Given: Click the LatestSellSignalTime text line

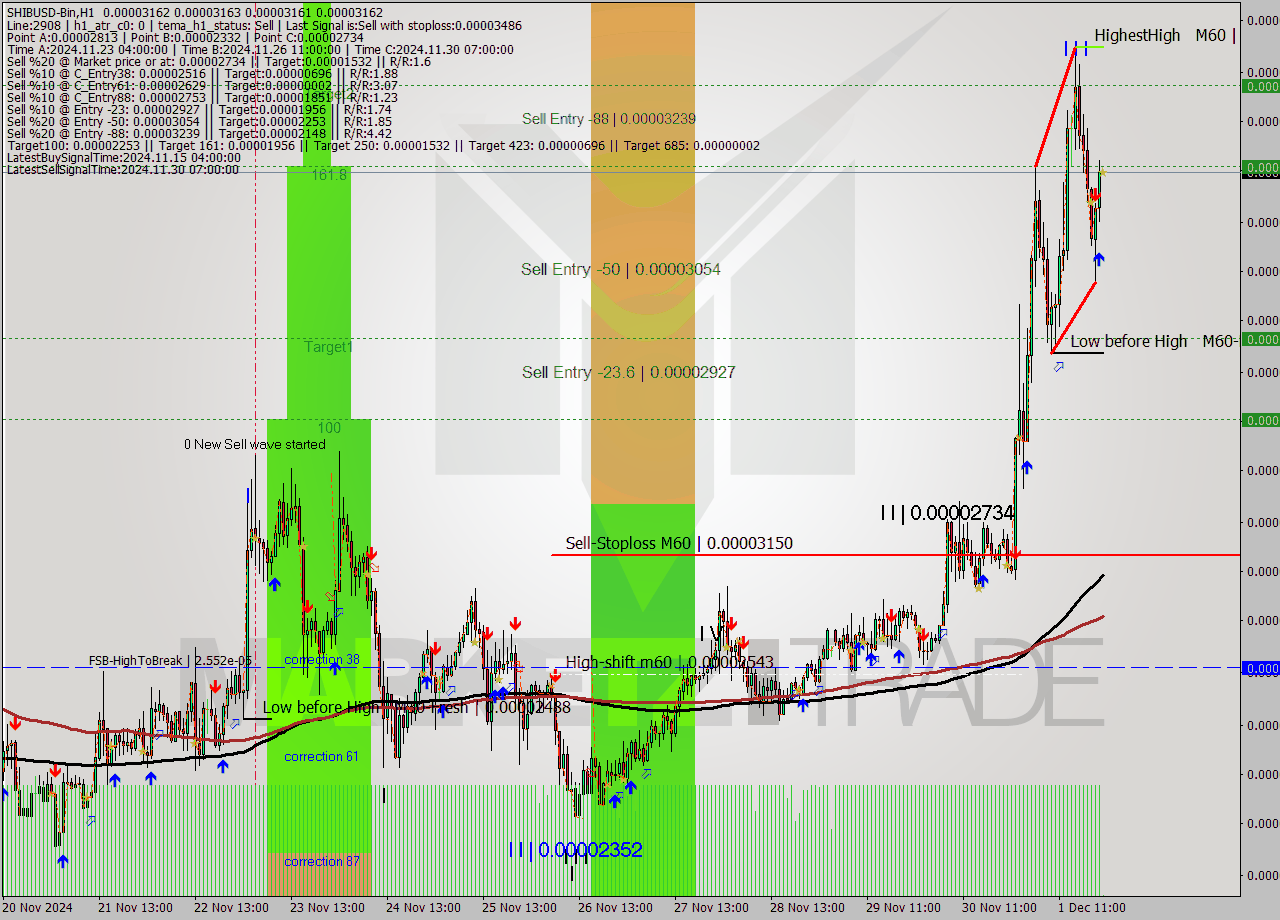Looking at the screenshot, I should pyautogui.click(x=123, y=169).
